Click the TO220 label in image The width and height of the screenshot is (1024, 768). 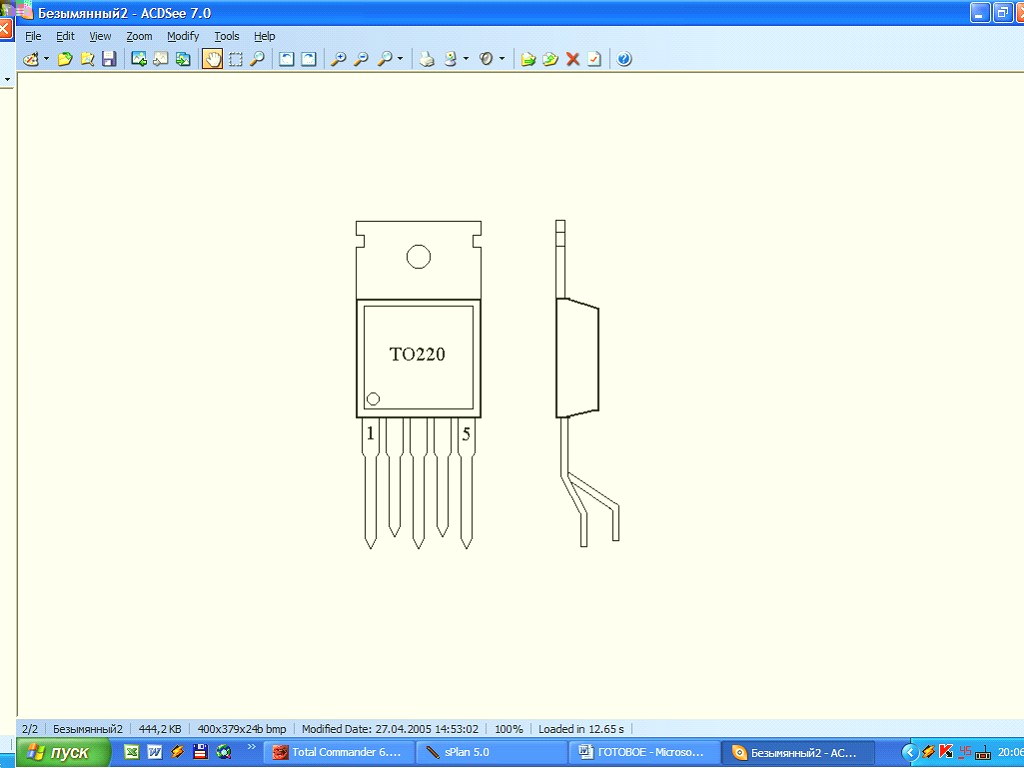[x=417, y=354]
